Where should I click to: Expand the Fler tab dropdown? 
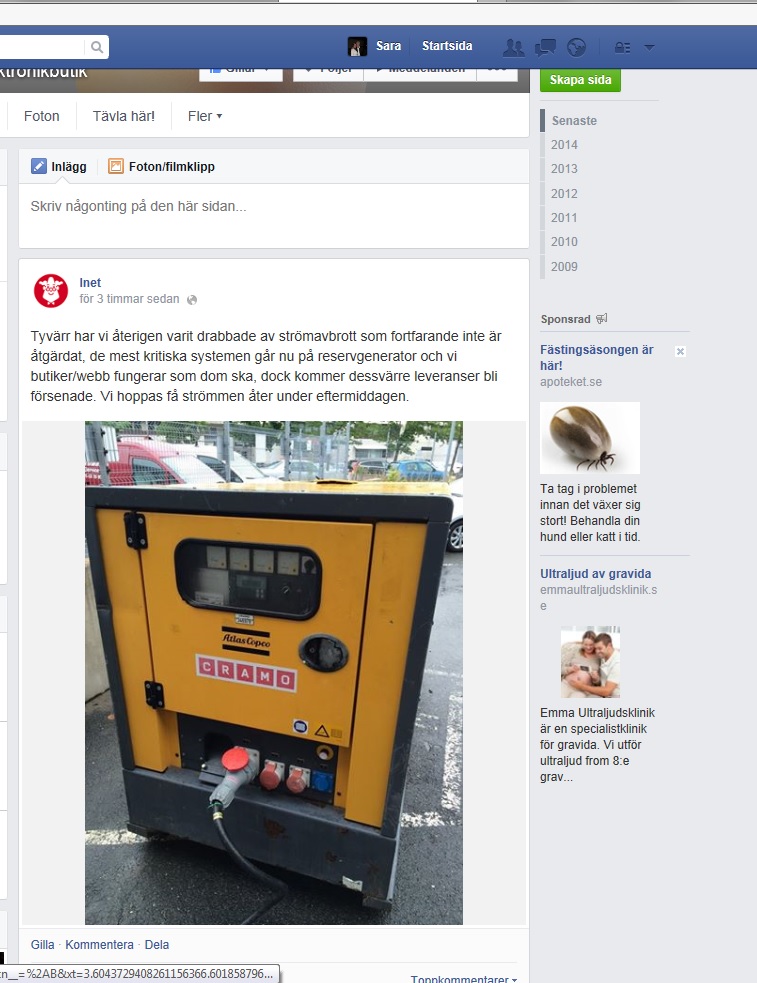pyautogui.click(x=205, y=116)
